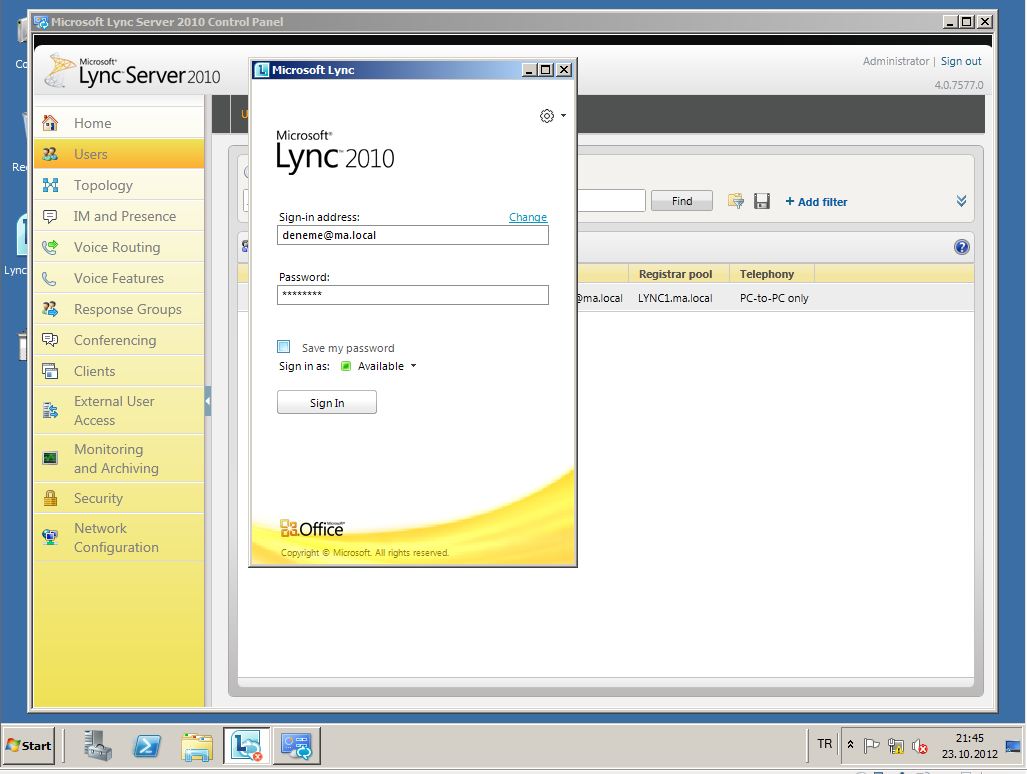Open Monitoring and Archiving section
The height and width of the screenshot is (774, 1027).
119,458
